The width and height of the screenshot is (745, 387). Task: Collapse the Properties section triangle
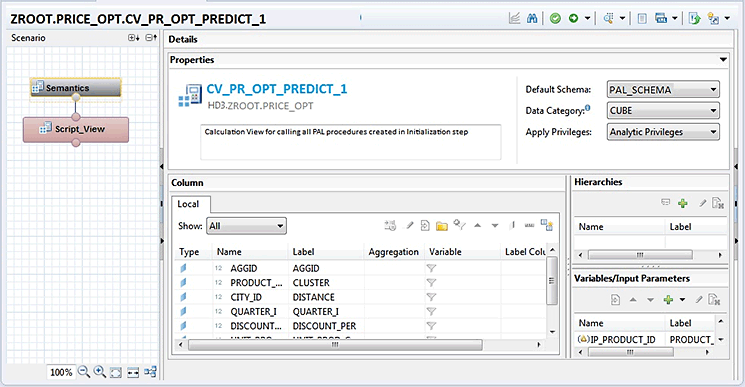click(723, 60)
